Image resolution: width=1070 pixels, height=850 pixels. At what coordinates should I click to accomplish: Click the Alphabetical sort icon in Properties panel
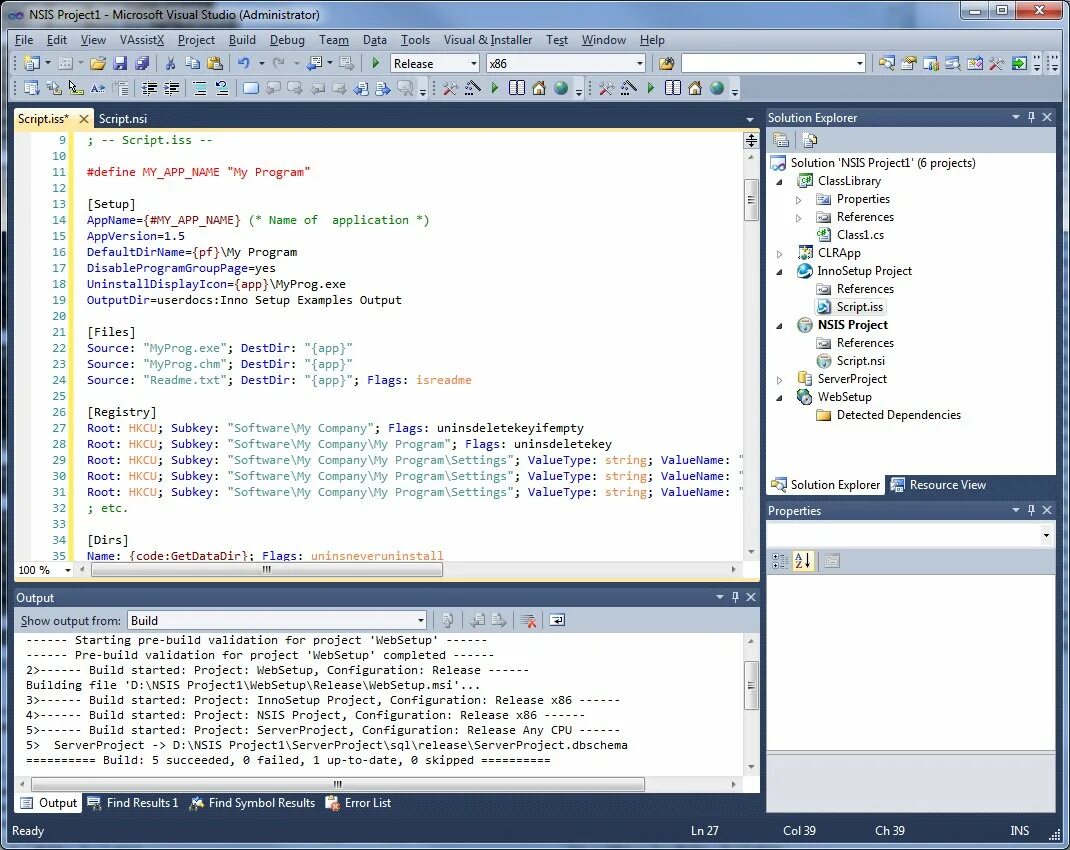[803, 561]
